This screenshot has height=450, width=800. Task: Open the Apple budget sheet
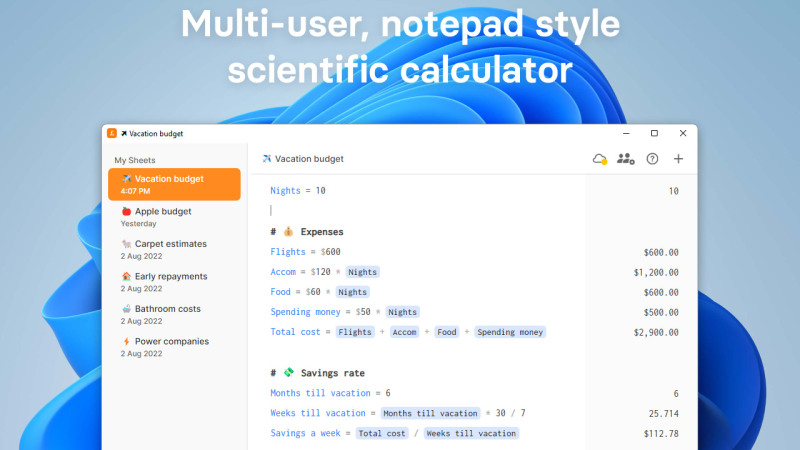[x=174, y=217]
